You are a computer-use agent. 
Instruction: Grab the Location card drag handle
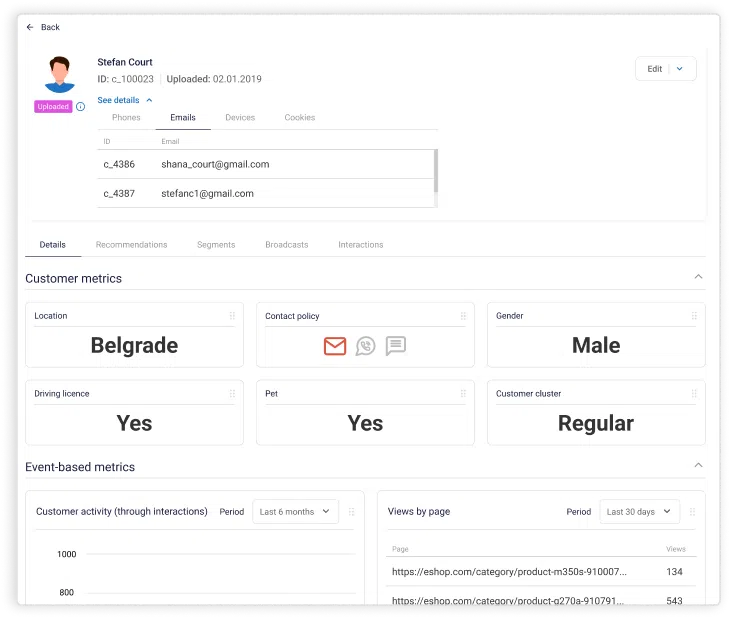233,316
